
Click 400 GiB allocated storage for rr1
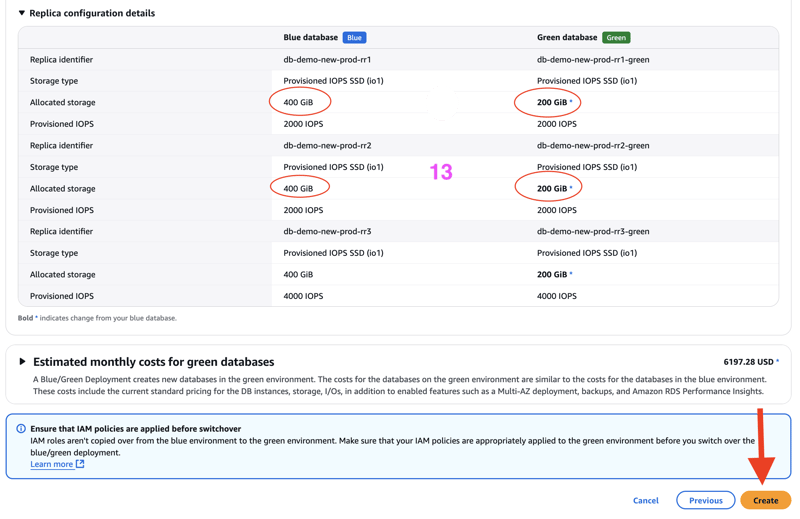(298, 103)
